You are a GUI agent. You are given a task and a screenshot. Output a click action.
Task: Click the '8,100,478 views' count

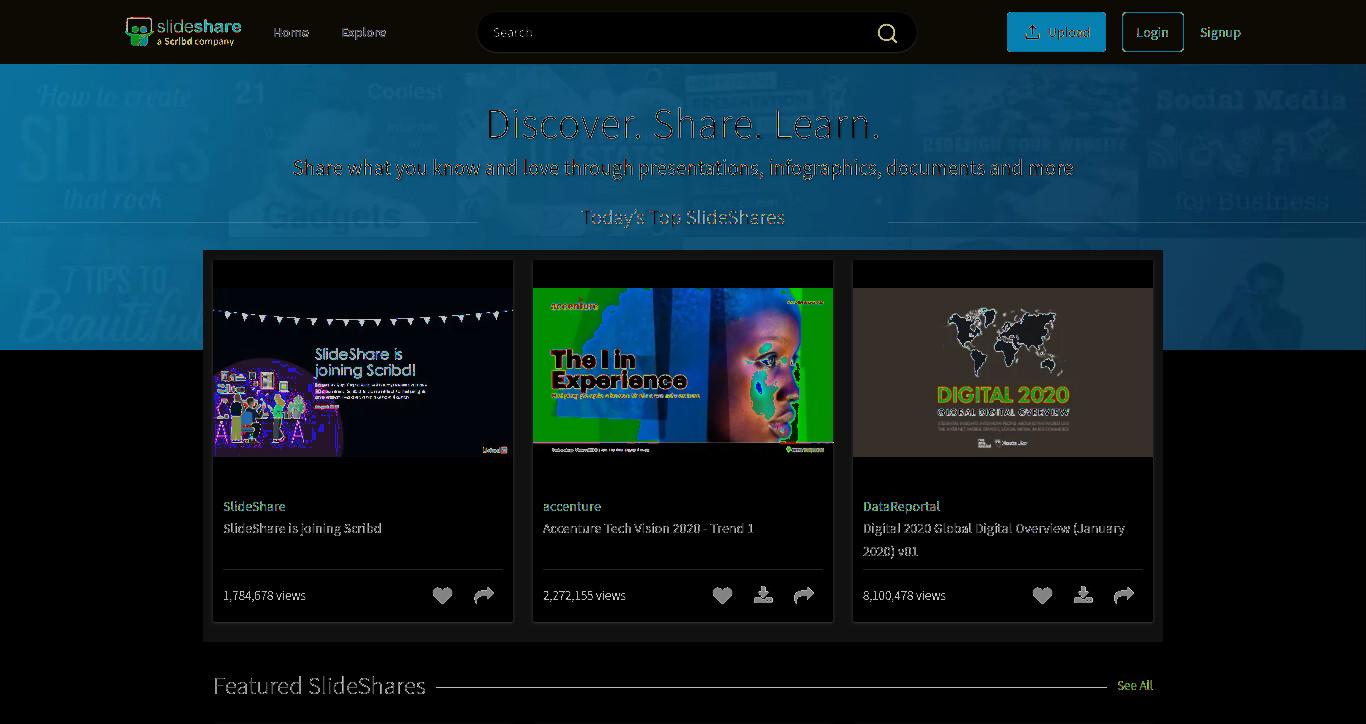[x=904, y=595]
